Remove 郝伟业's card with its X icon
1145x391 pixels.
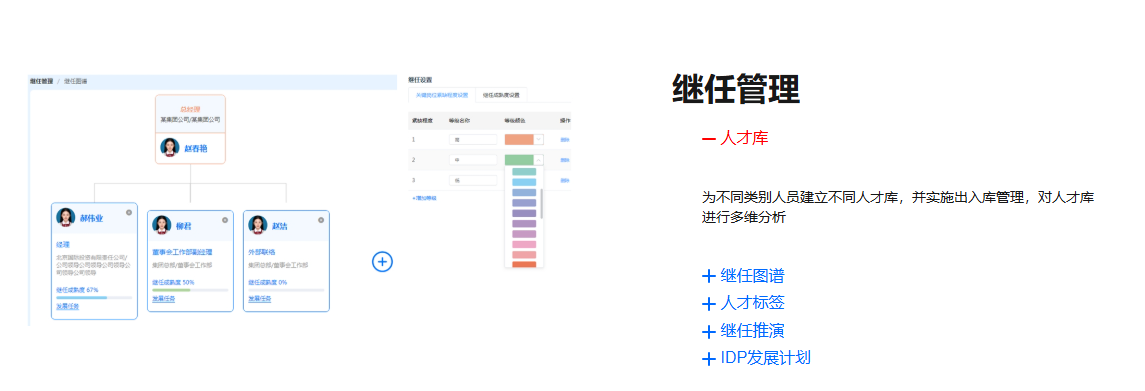(x=129, y=212)
